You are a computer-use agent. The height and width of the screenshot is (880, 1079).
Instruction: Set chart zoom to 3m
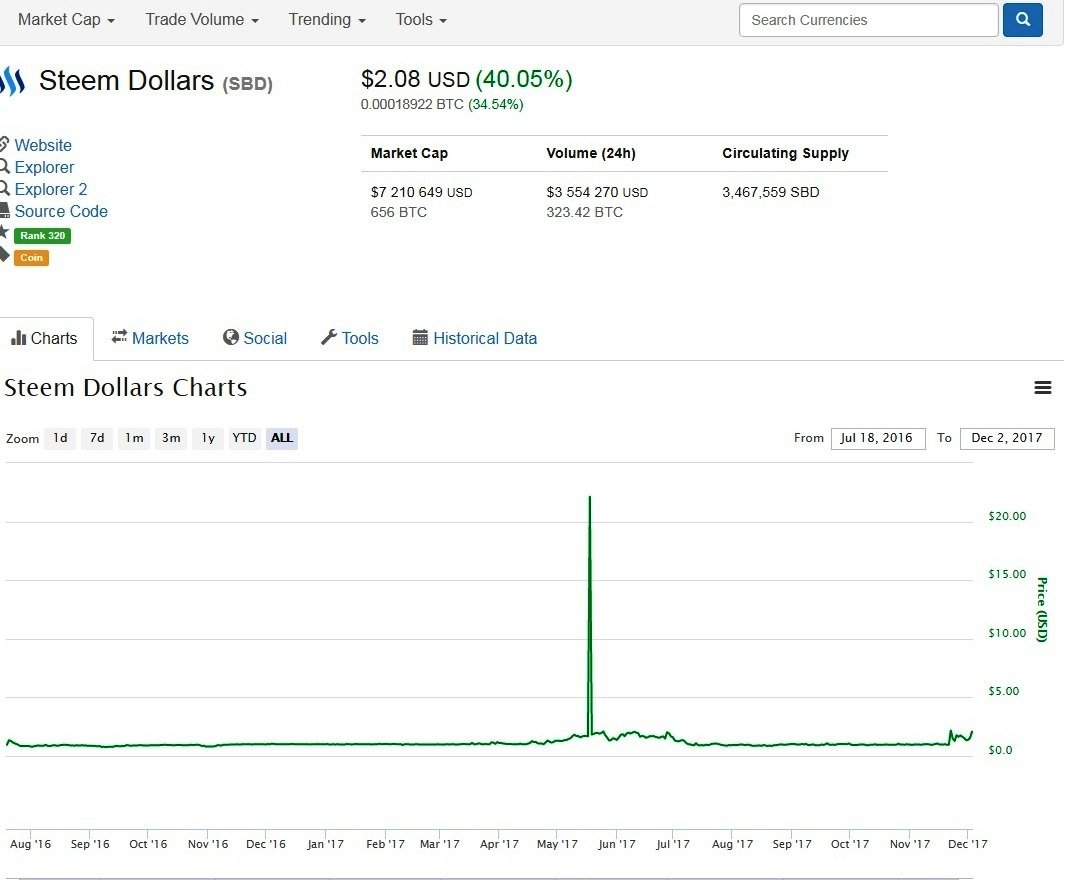pyautogui.click(x=171, y=438)
